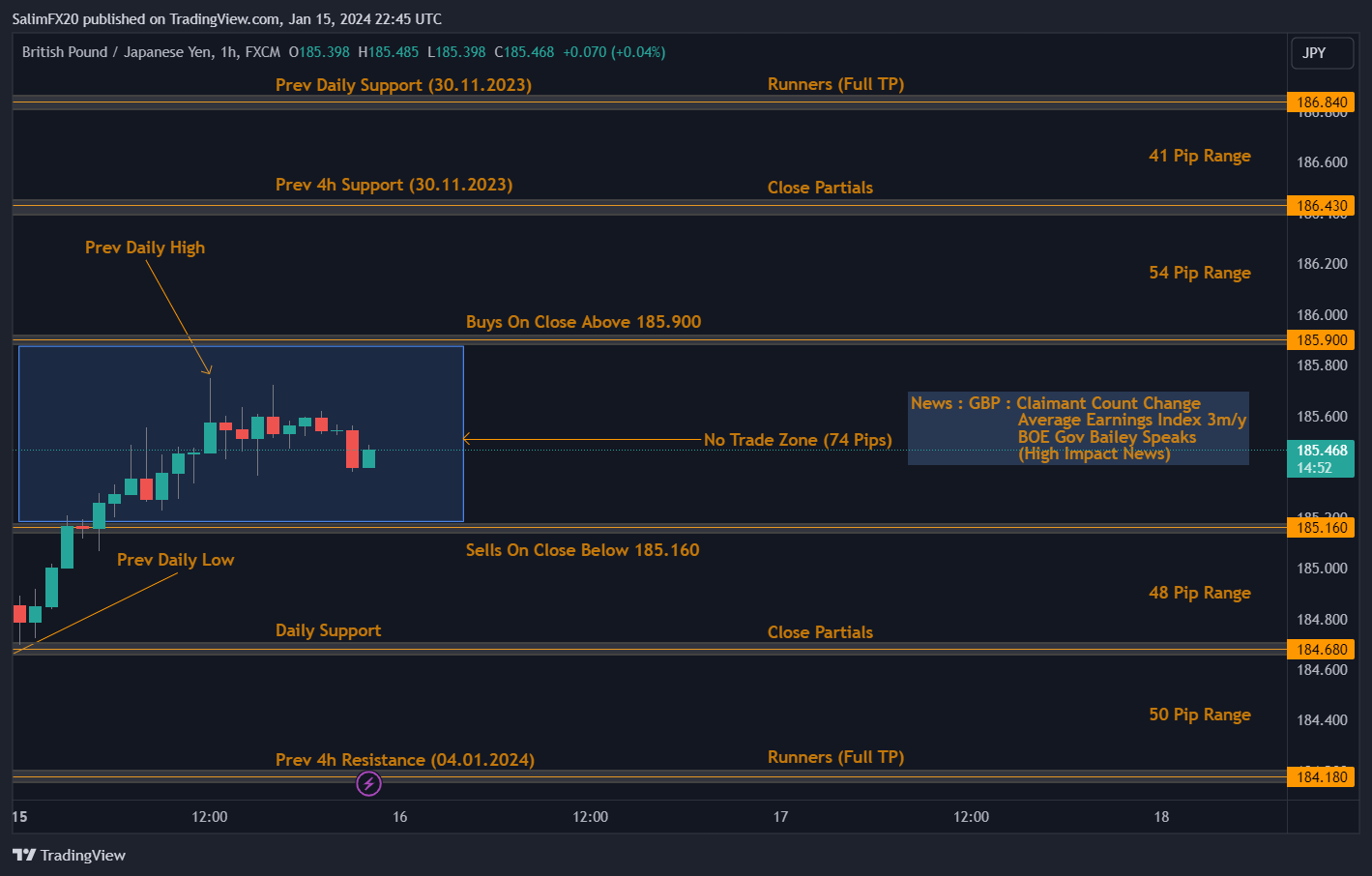Click the 'Prev Daily High' annotation
The width and height of the screenshot is (1372, 876).
tap(145, 248)
